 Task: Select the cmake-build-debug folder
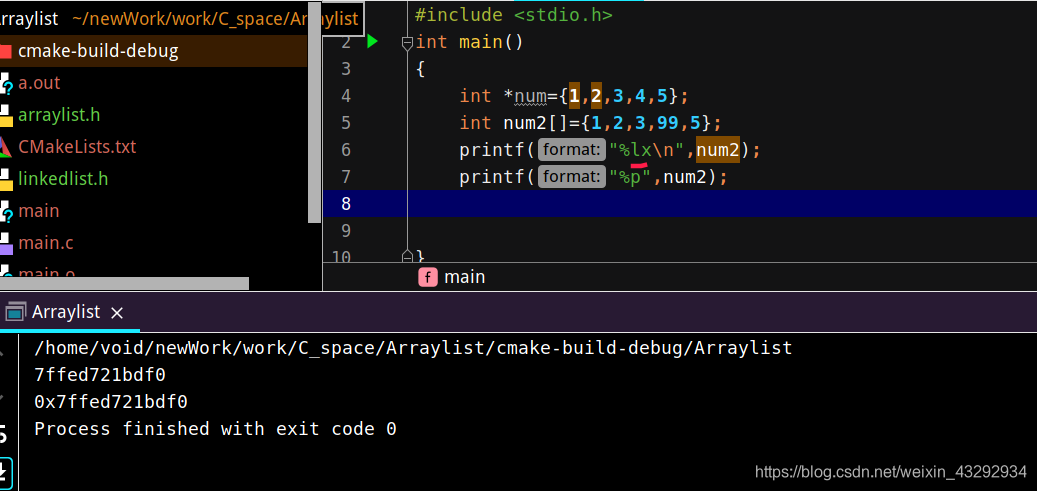98,51
